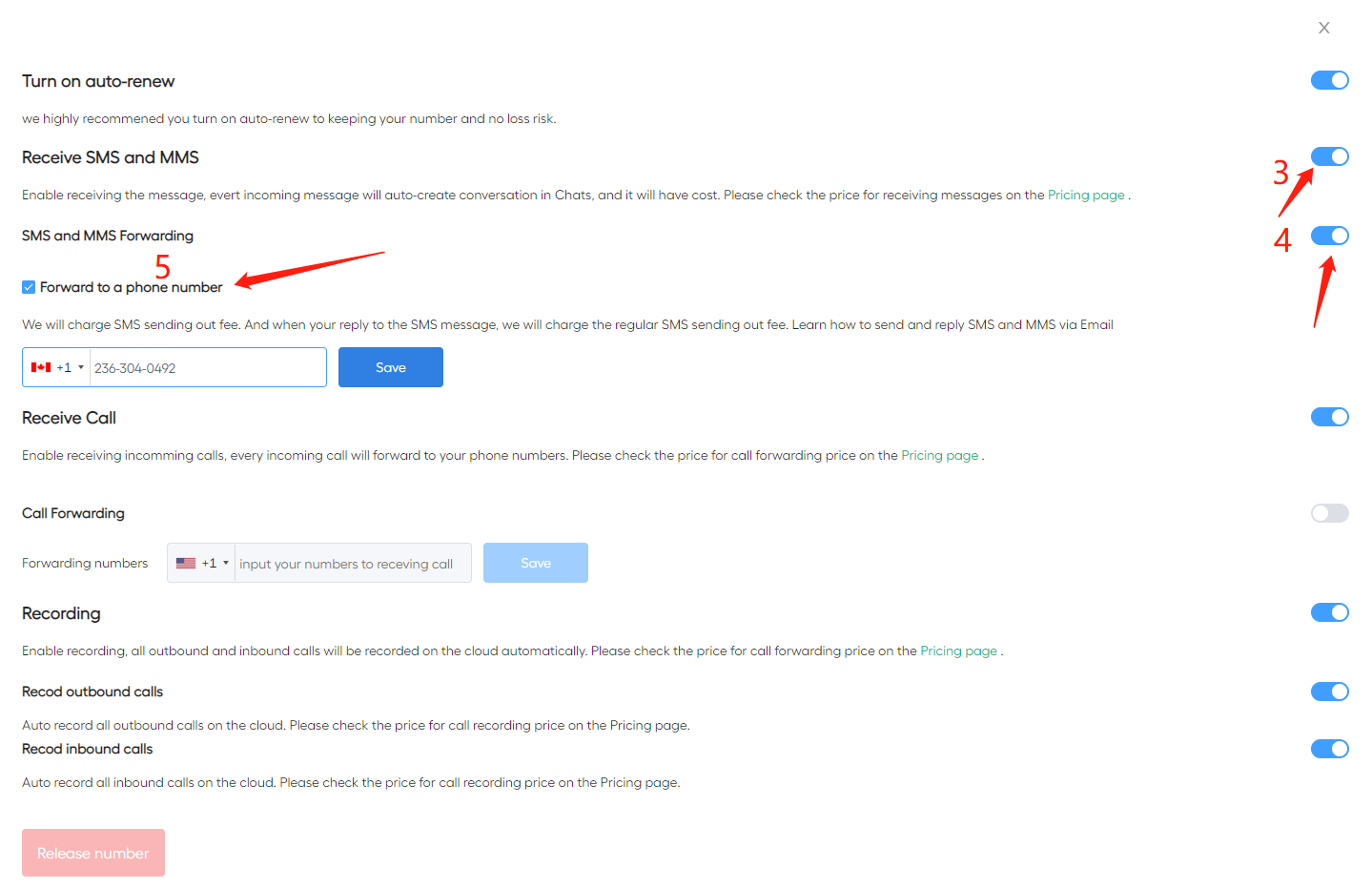Open Pricing page link under Recording

[x=958, y=651]
